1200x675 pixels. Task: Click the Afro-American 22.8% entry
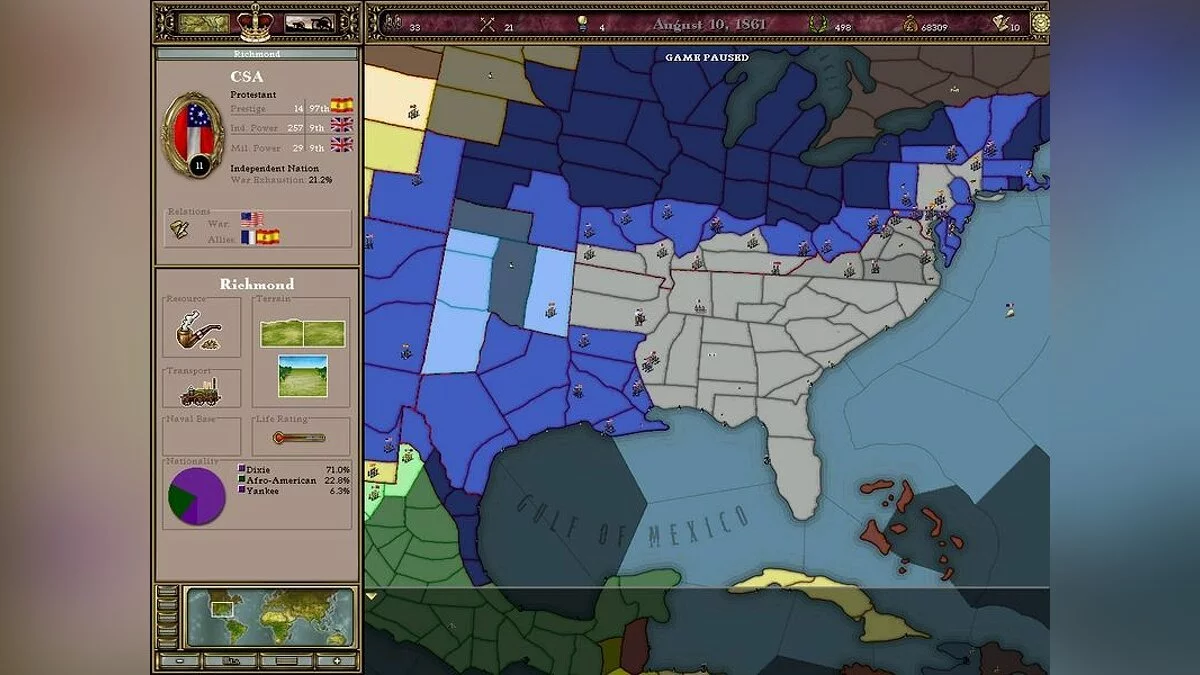point(299,480)
